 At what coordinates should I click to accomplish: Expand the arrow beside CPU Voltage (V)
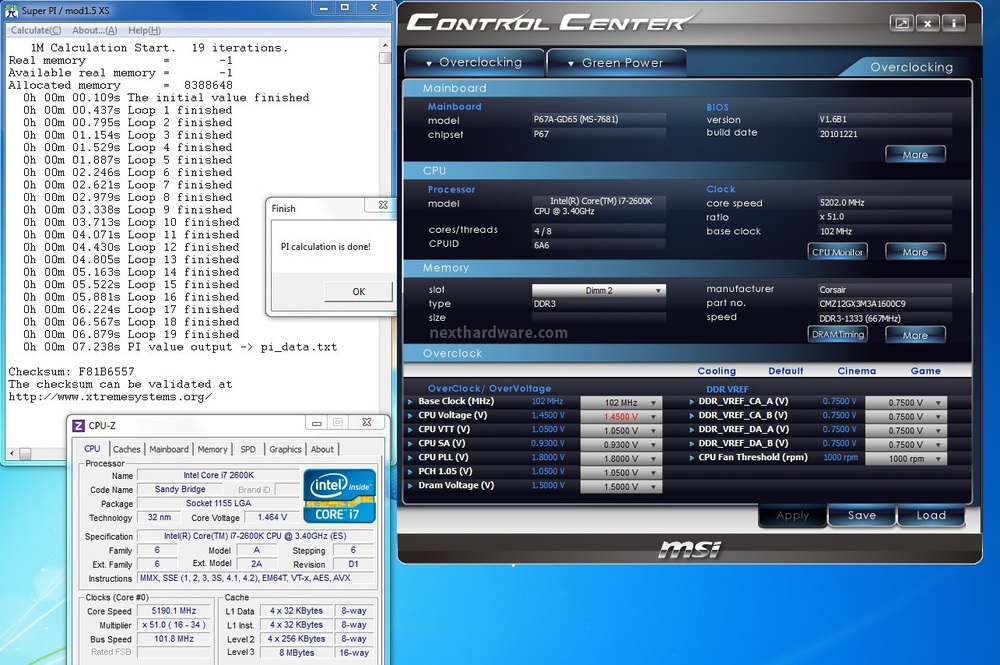point(410,416)
